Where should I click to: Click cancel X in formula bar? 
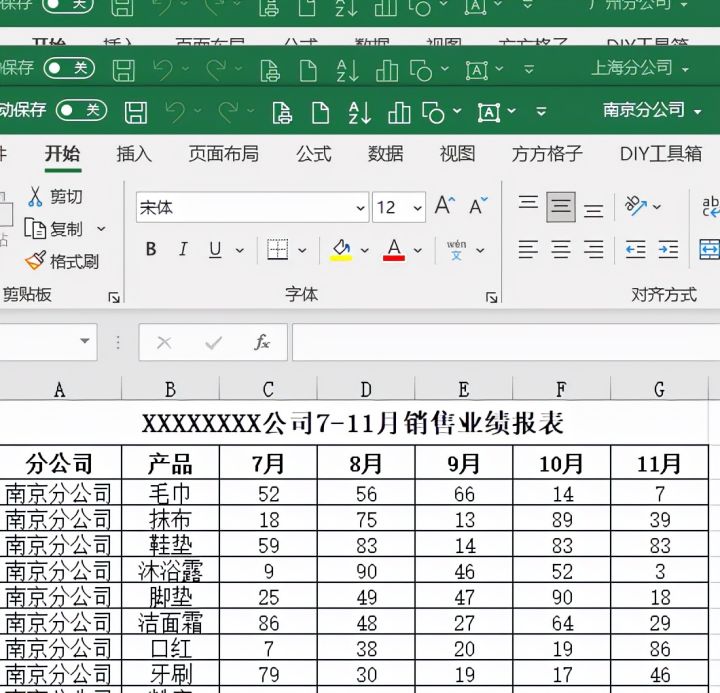[x=164, y=343]
